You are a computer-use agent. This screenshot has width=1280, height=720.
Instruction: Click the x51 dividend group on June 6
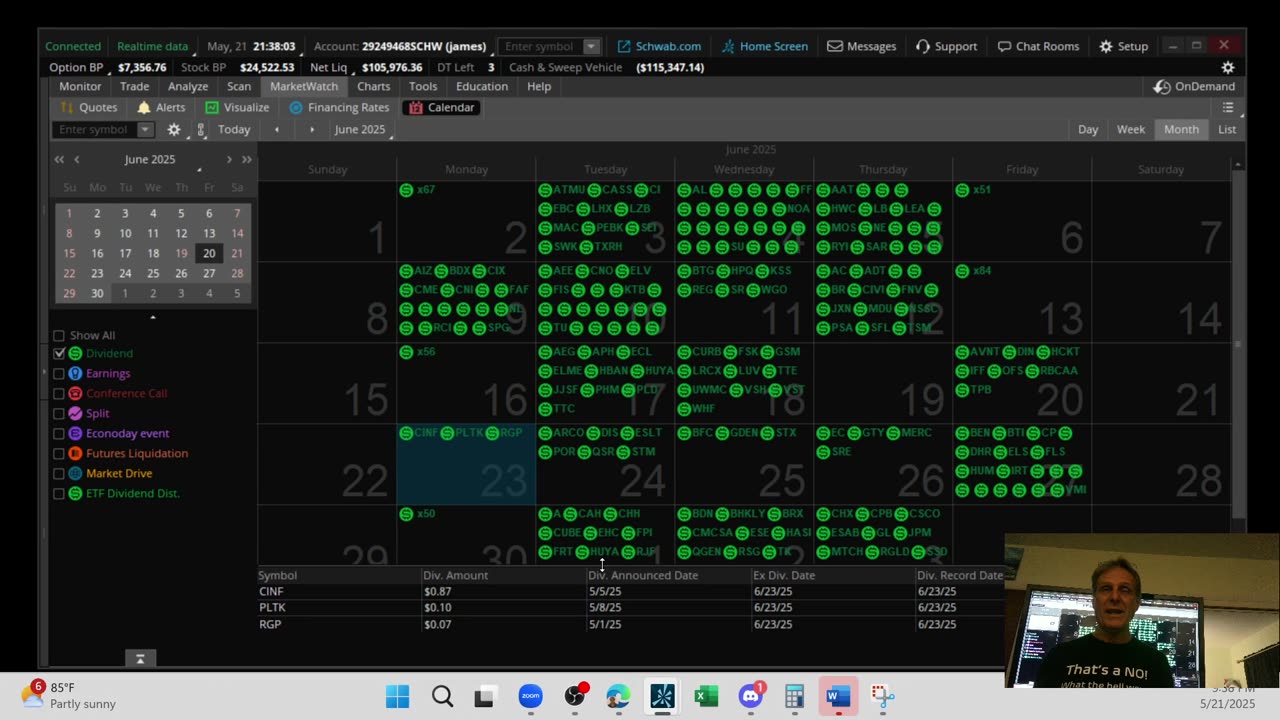(973, 190)
